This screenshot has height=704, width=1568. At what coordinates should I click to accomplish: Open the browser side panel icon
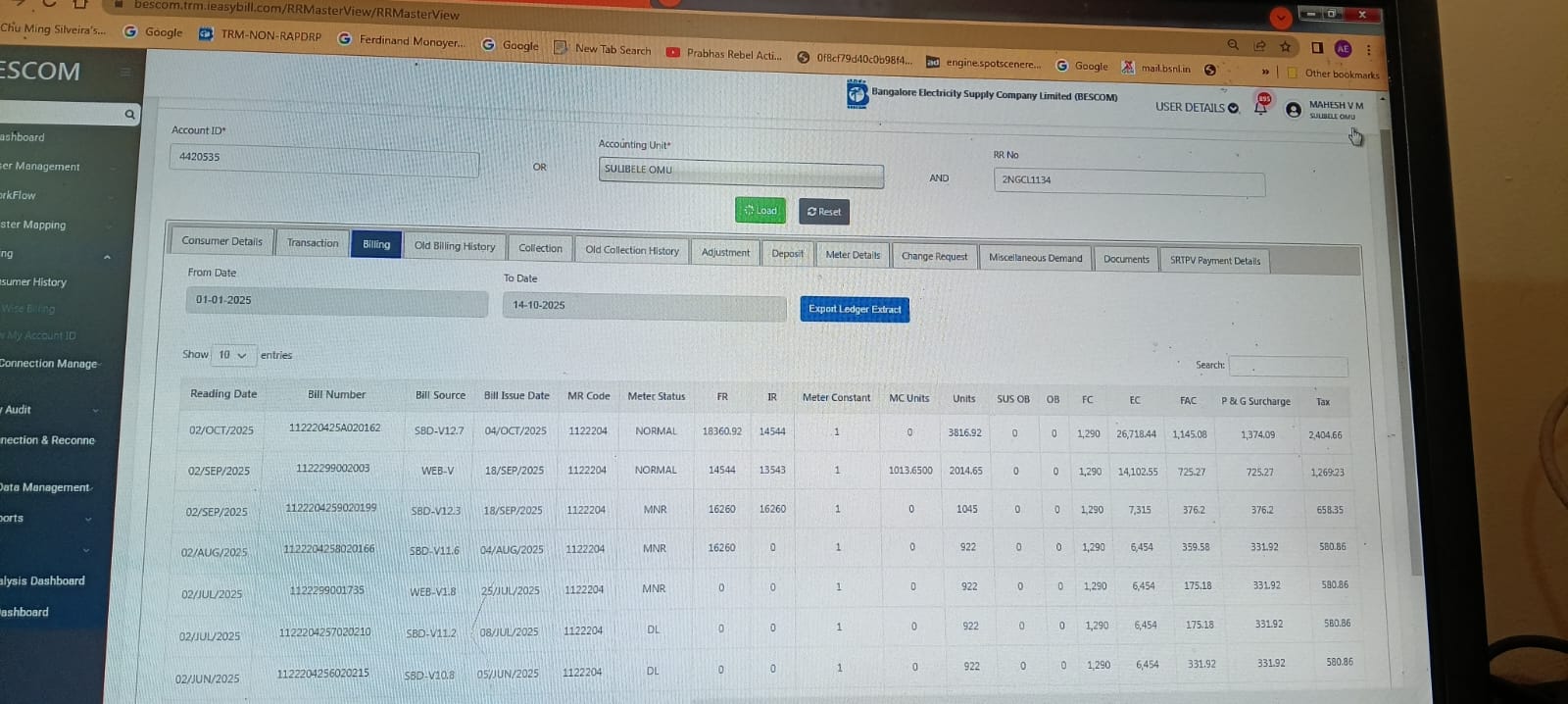(1317, 47)
